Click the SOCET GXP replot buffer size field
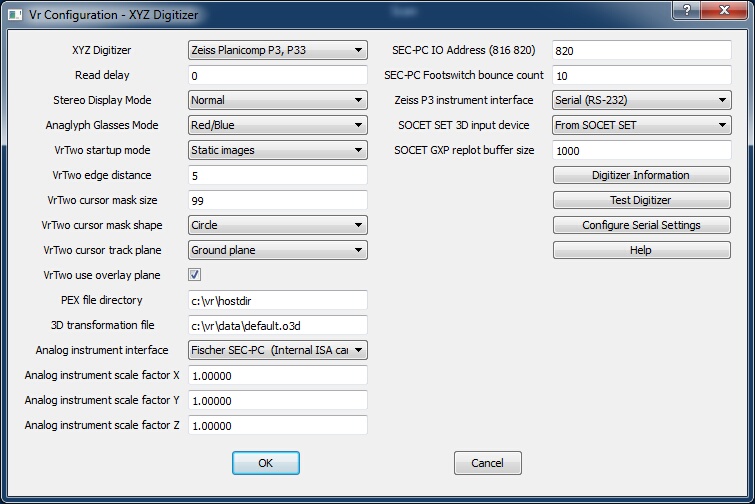The height and width of the screenshot is (504, 755). coord(642,150)
